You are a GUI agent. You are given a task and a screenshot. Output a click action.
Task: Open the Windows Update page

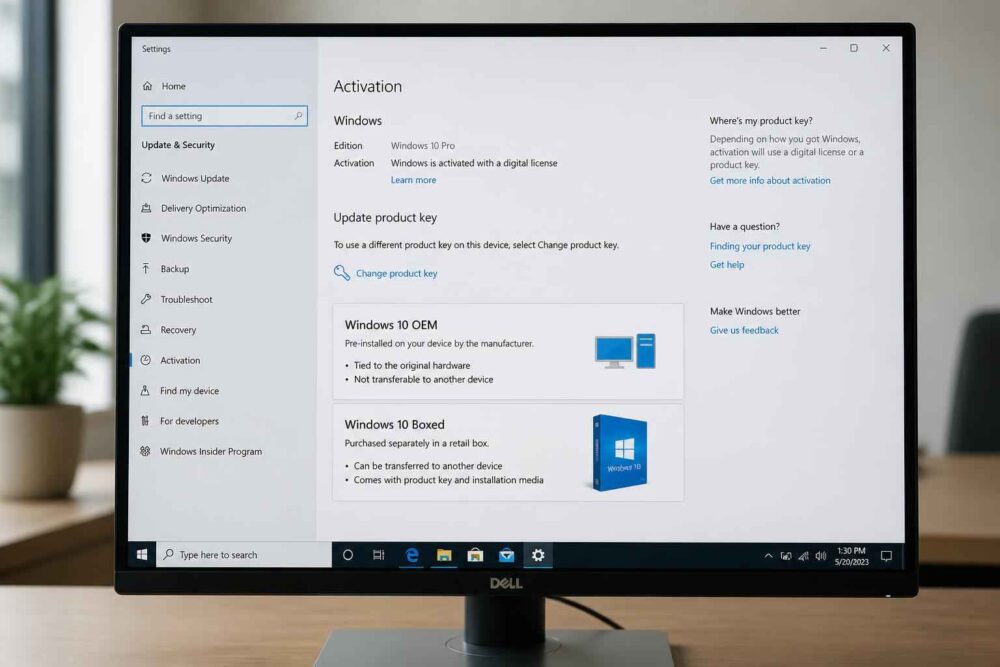[x=195, y=178]
